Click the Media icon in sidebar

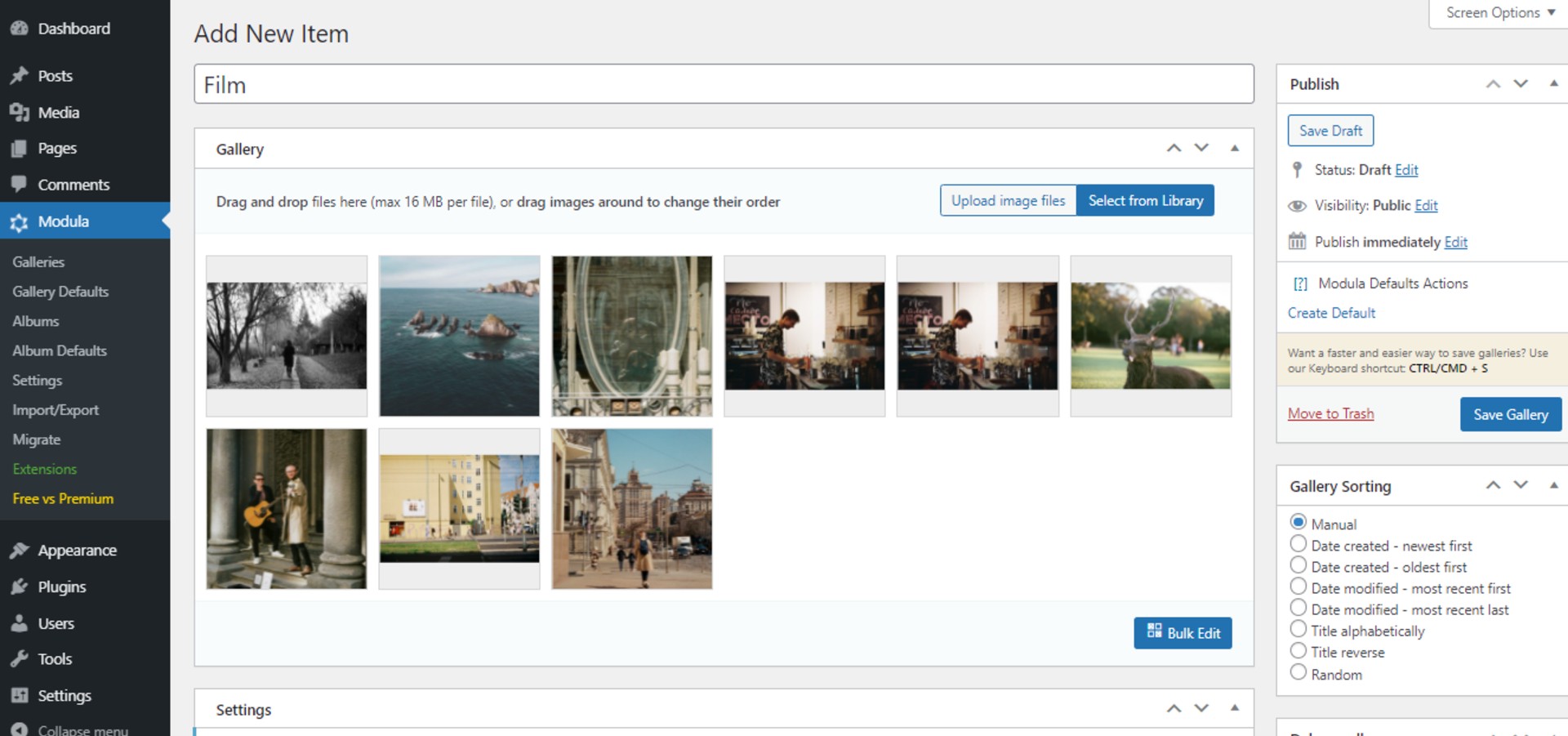click(20, 113)
